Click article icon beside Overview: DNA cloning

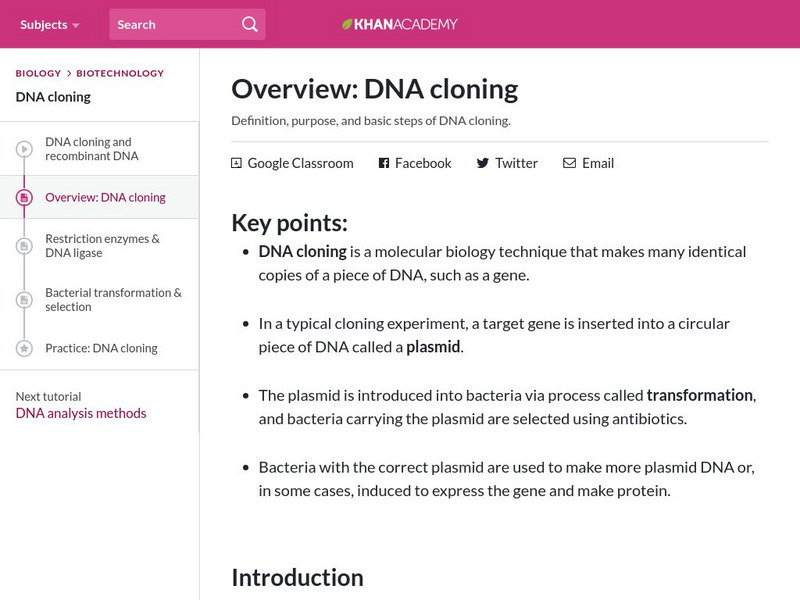24,198
